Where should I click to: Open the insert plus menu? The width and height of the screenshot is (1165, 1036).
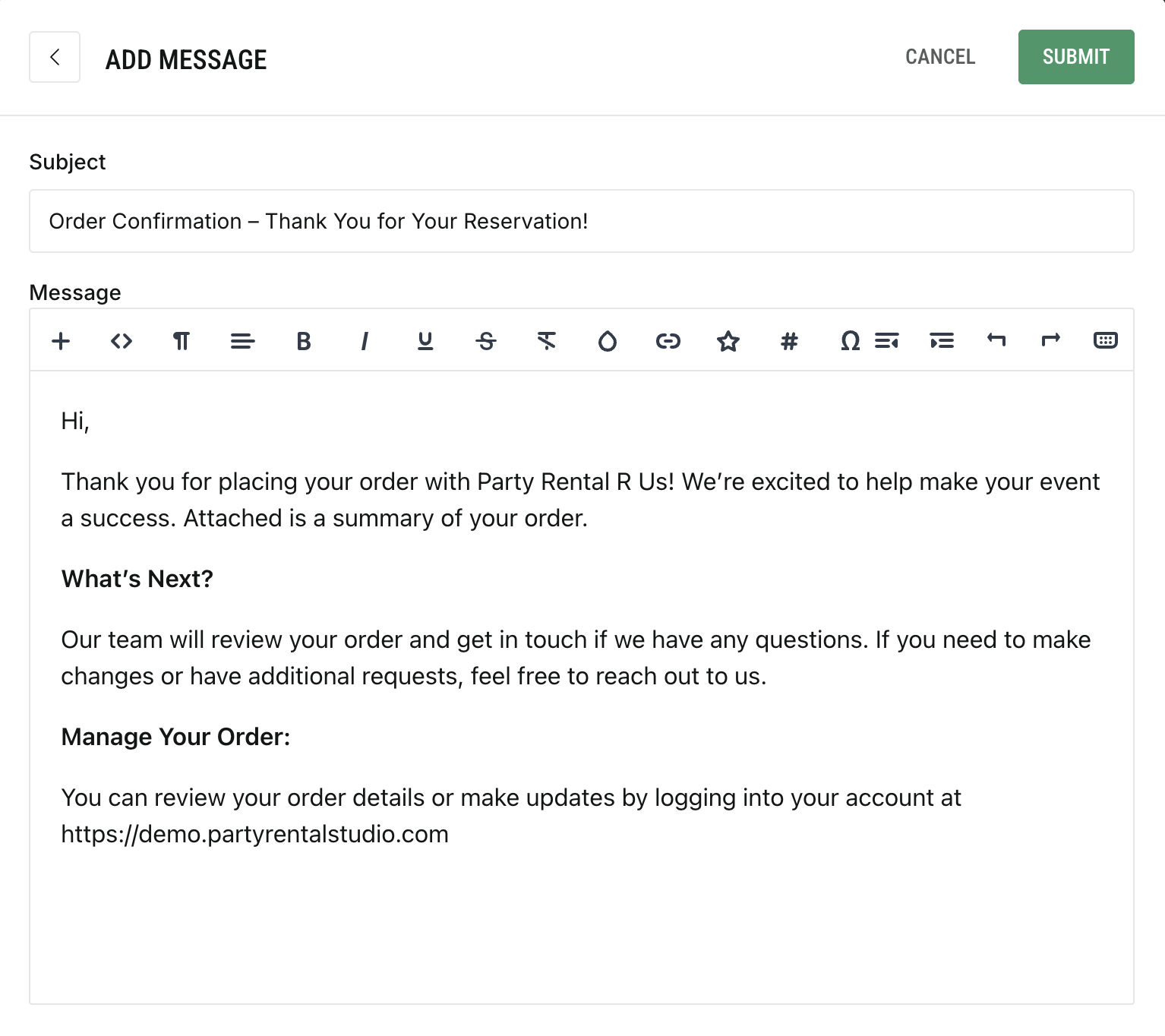(61, 341)
